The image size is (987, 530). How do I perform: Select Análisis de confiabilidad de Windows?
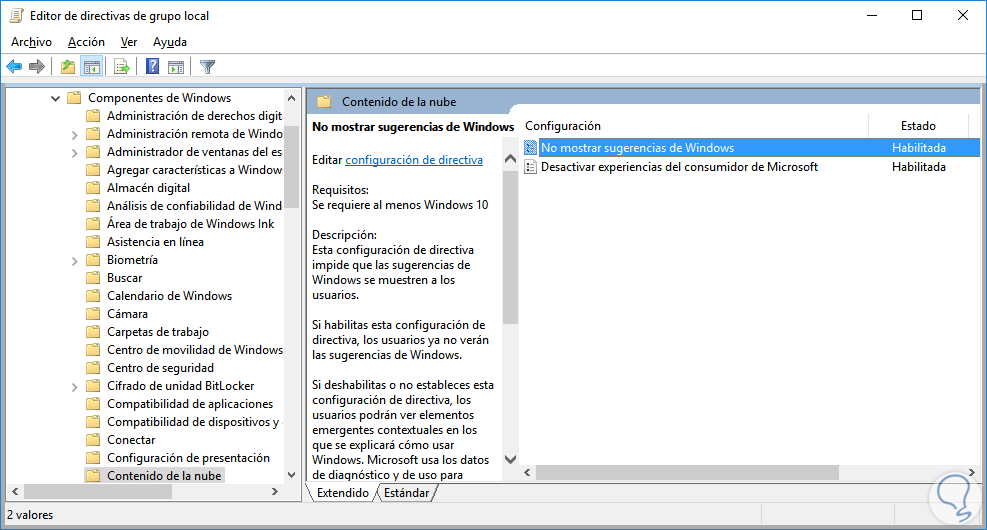pyautogui.click(x=194, y=206)
